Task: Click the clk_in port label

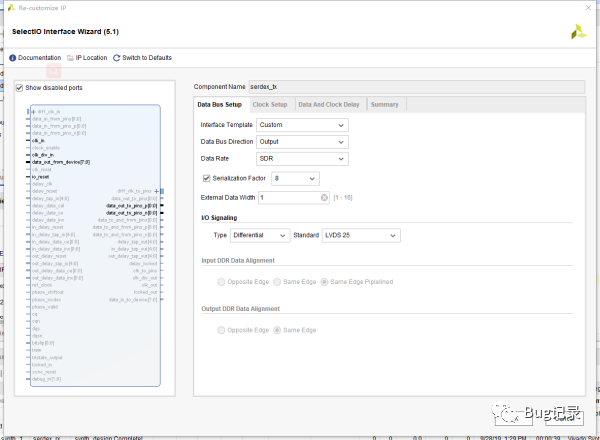Action: 38,141
